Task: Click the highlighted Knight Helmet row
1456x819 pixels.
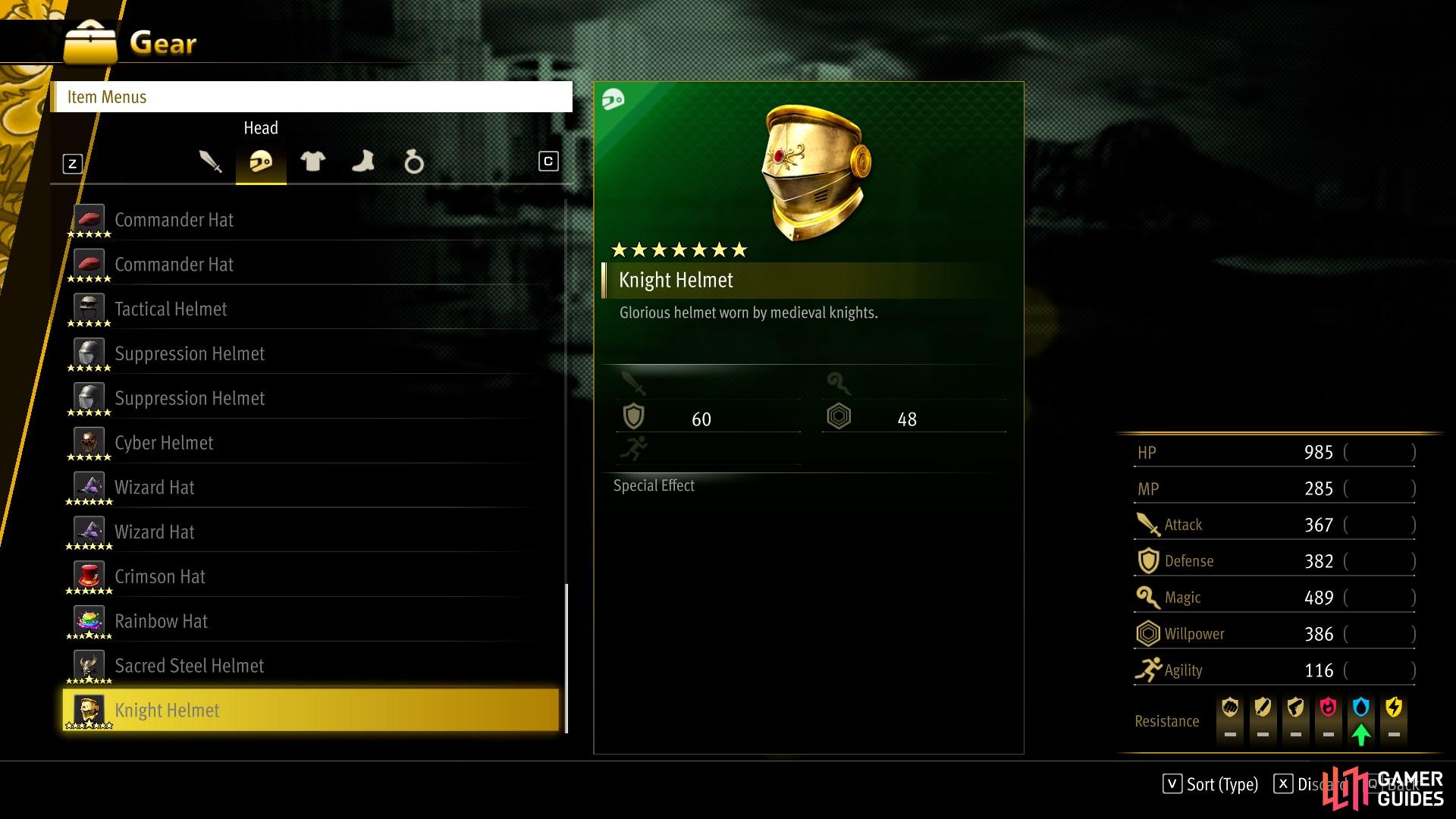Action: coord(312,710)
